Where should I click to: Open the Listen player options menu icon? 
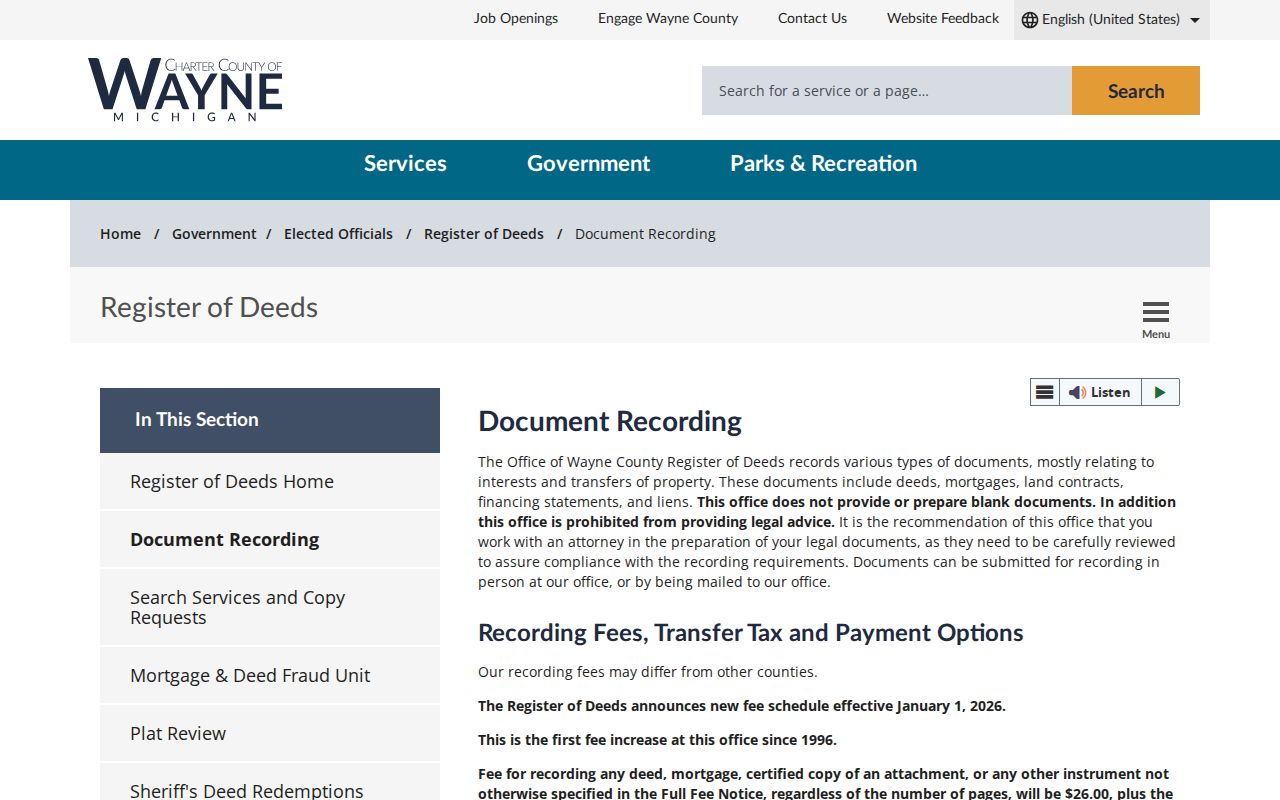[x=1044, y=392]
